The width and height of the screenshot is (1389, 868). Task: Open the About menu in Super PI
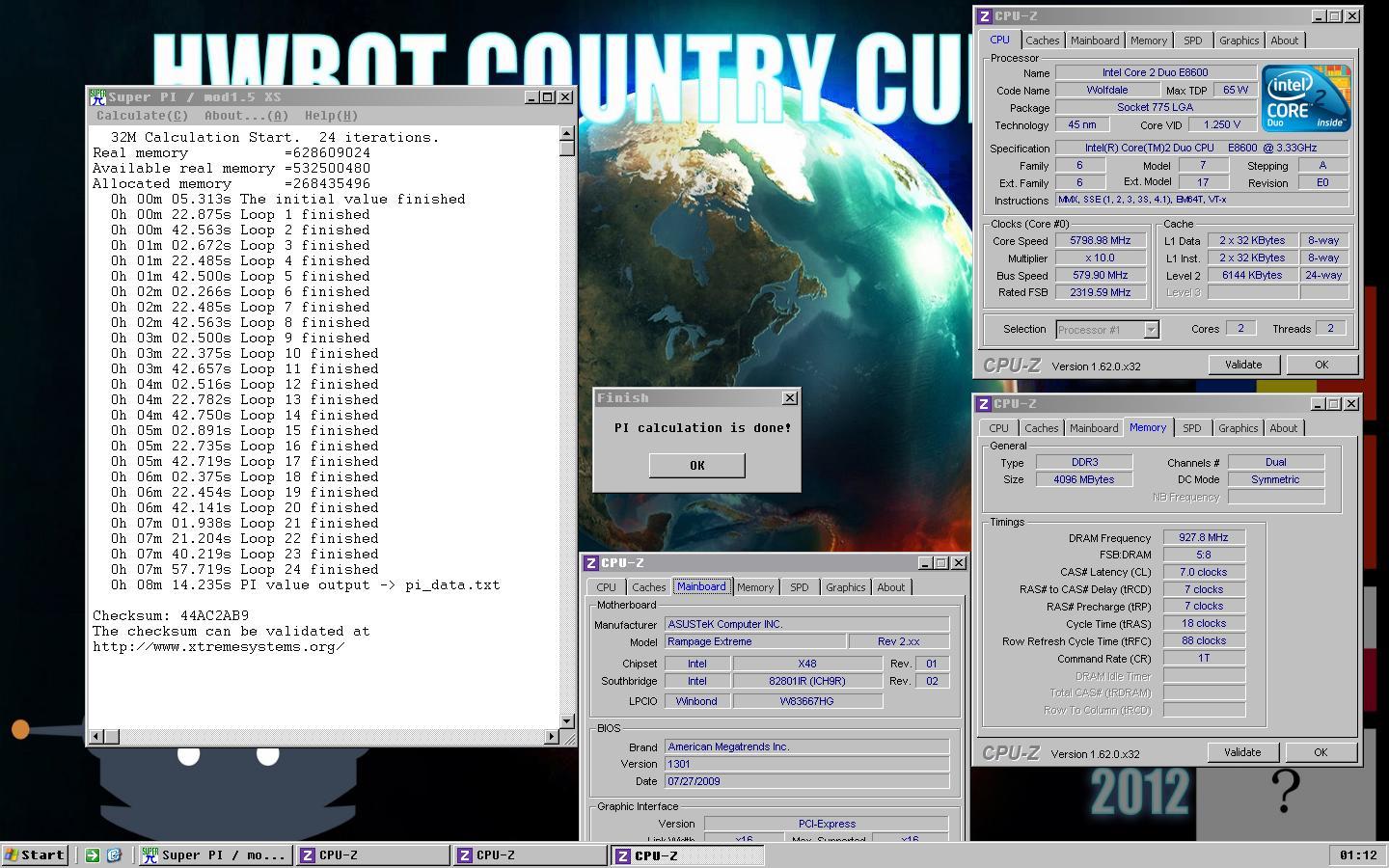pos(246,116)
